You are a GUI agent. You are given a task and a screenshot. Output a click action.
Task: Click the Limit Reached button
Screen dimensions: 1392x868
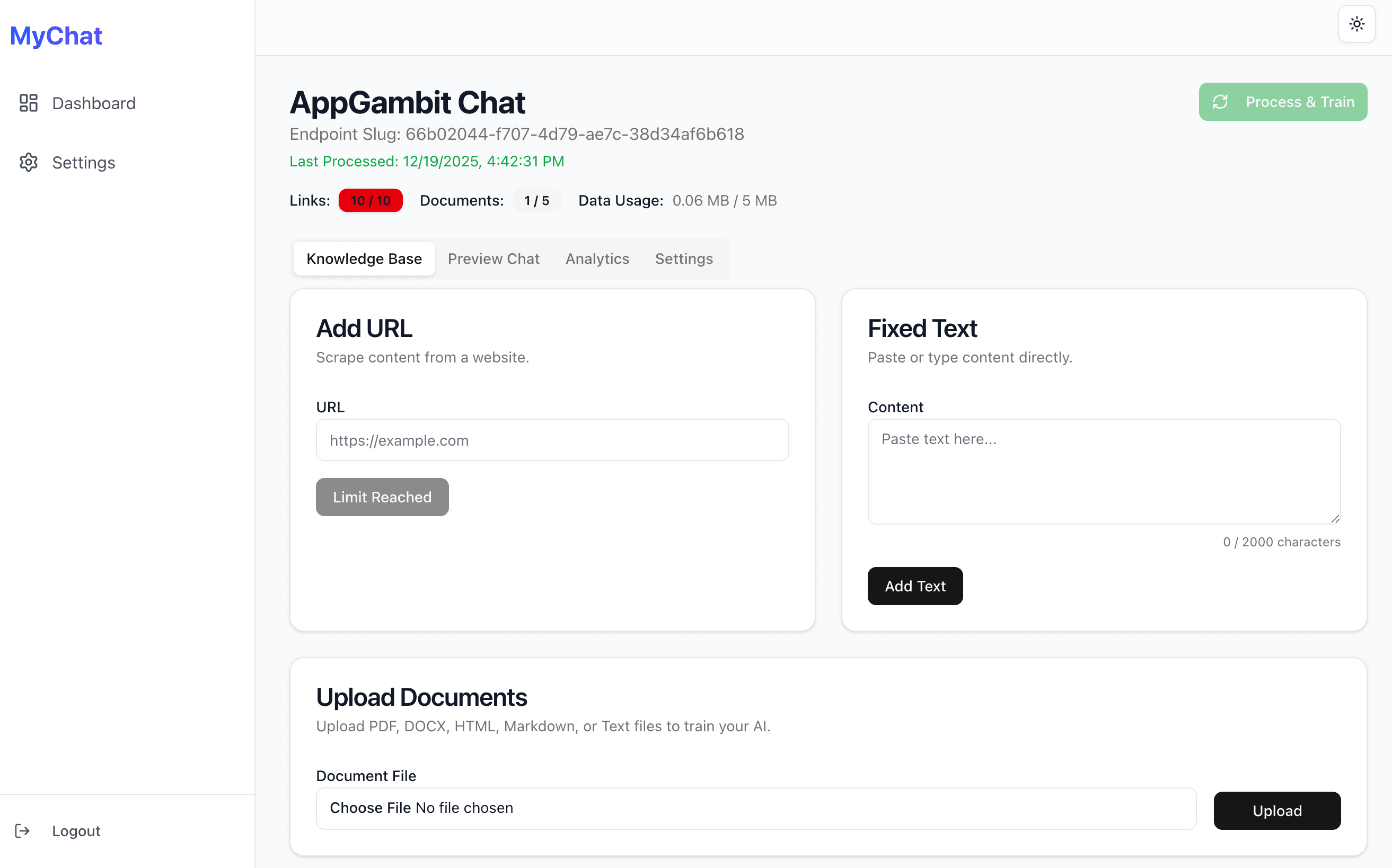point(382,497)
